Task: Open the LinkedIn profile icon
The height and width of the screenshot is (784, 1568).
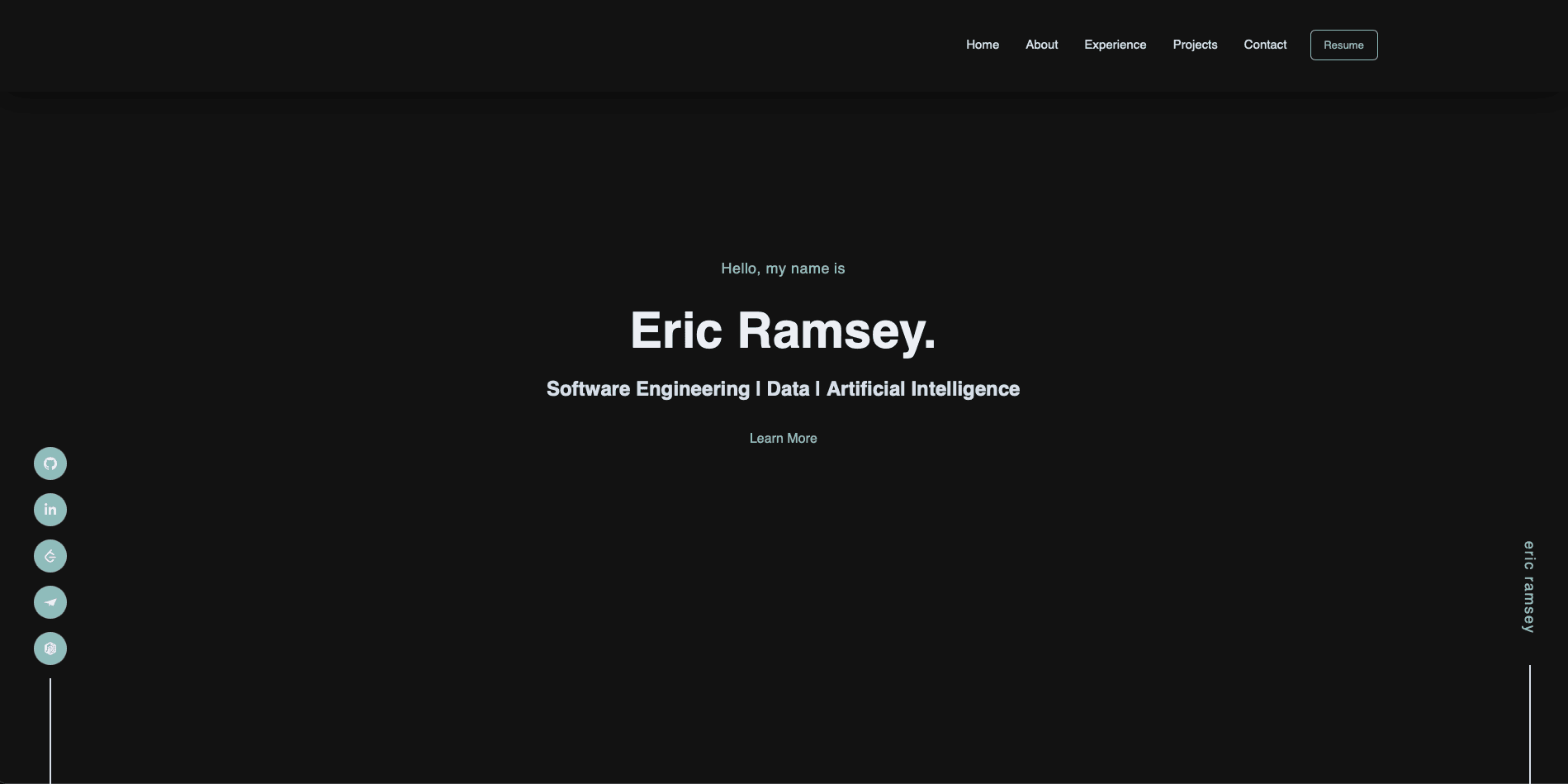Action: 50,510
